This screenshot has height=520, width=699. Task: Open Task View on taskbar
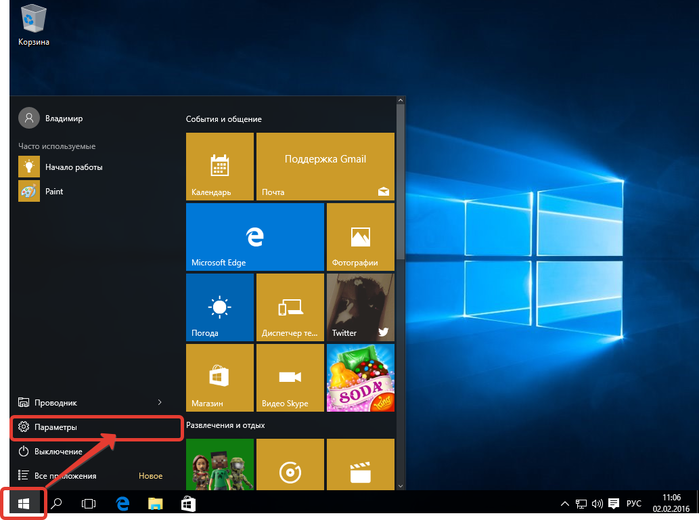89,504
